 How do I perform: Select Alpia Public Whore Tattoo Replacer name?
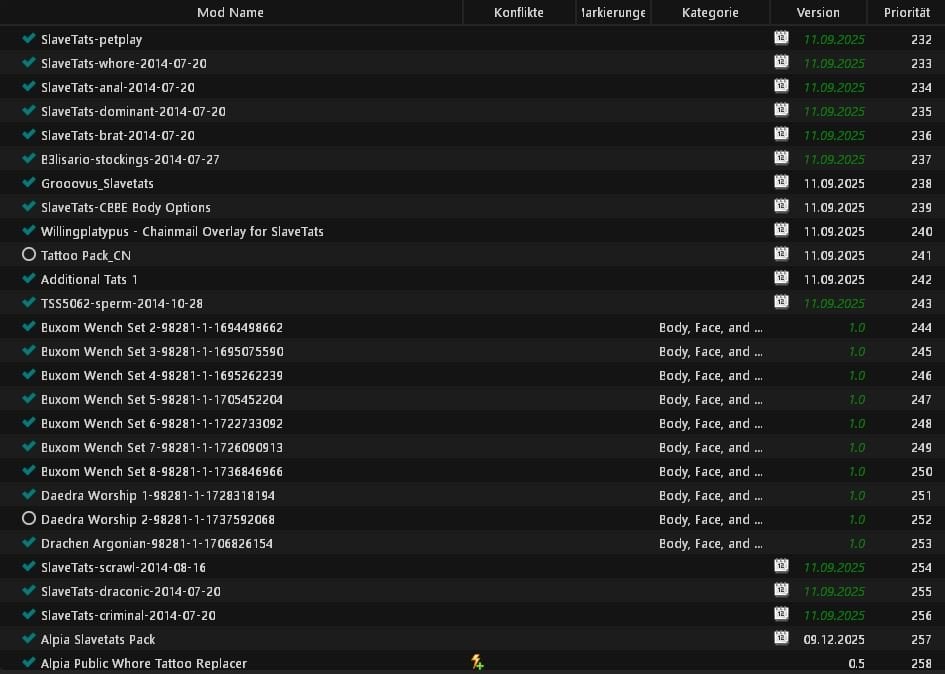pyautogui.click(x=144, y=663)
